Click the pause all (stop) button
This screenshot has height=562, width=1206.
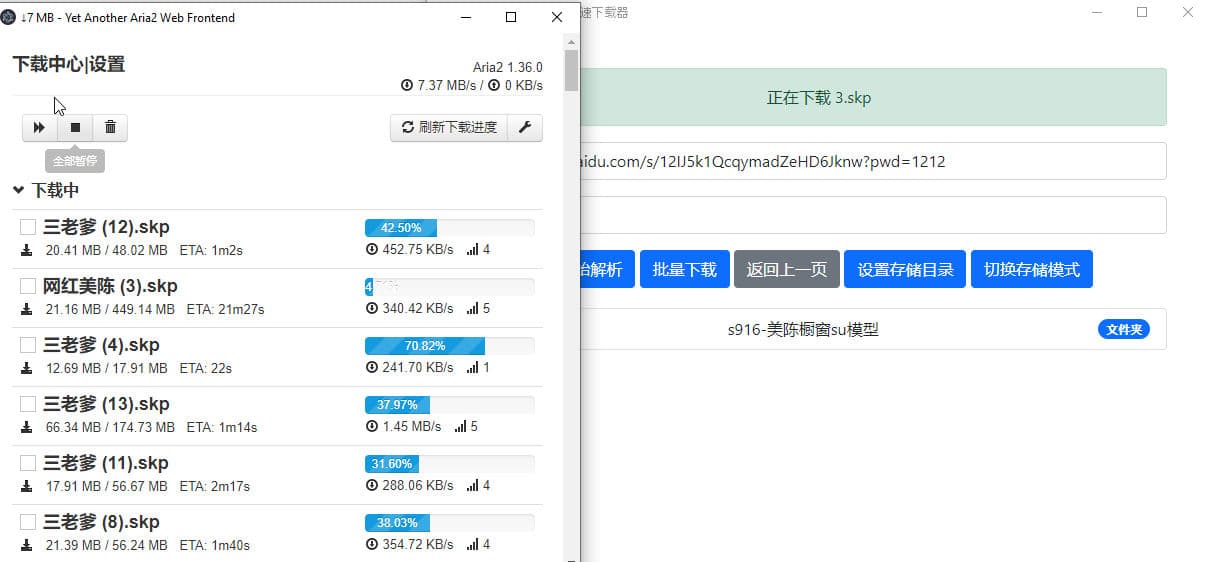tap(75, 128)
